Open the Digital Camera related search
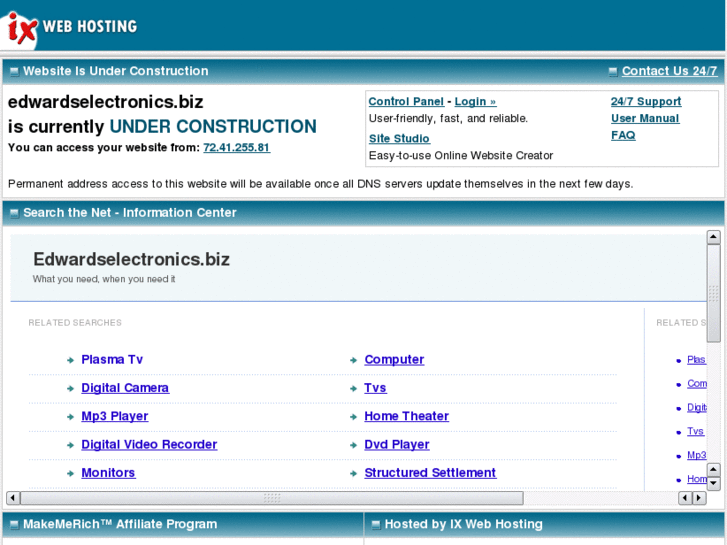Image resolution: width=727 pixels, height=545 pixels. 125,388
